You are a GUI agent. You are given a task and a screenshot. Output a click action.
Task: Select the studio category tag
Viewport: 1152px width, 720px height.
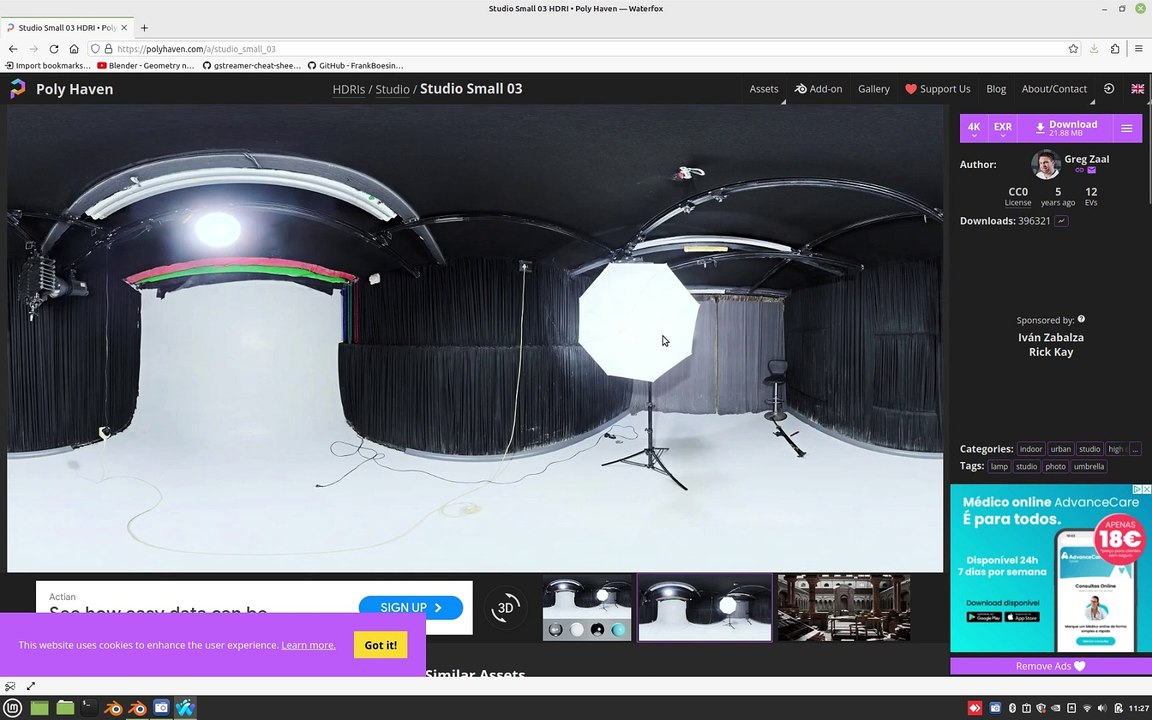tap(1090, 449)
